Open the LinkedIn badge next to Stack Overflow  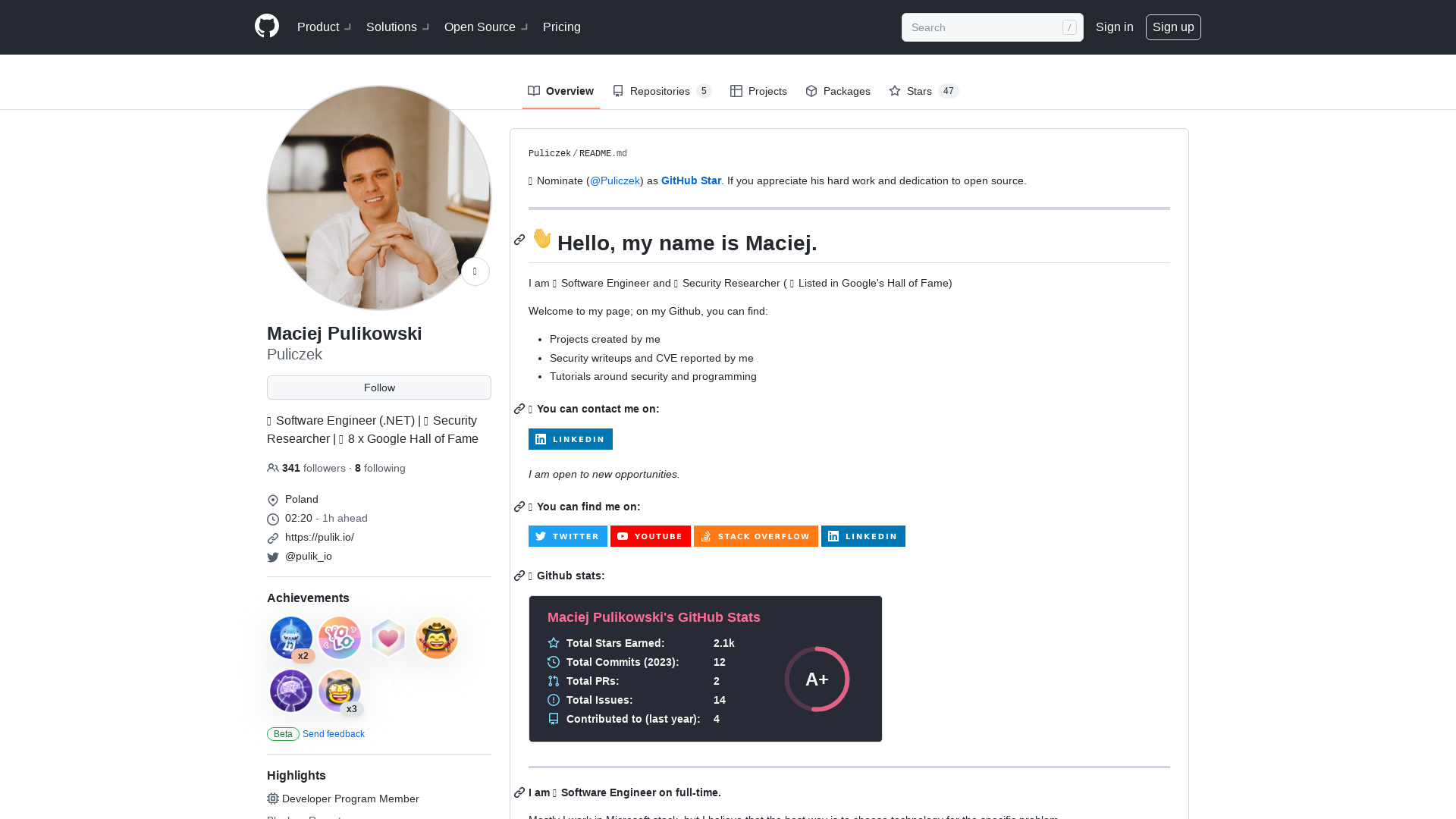point(863,536)
